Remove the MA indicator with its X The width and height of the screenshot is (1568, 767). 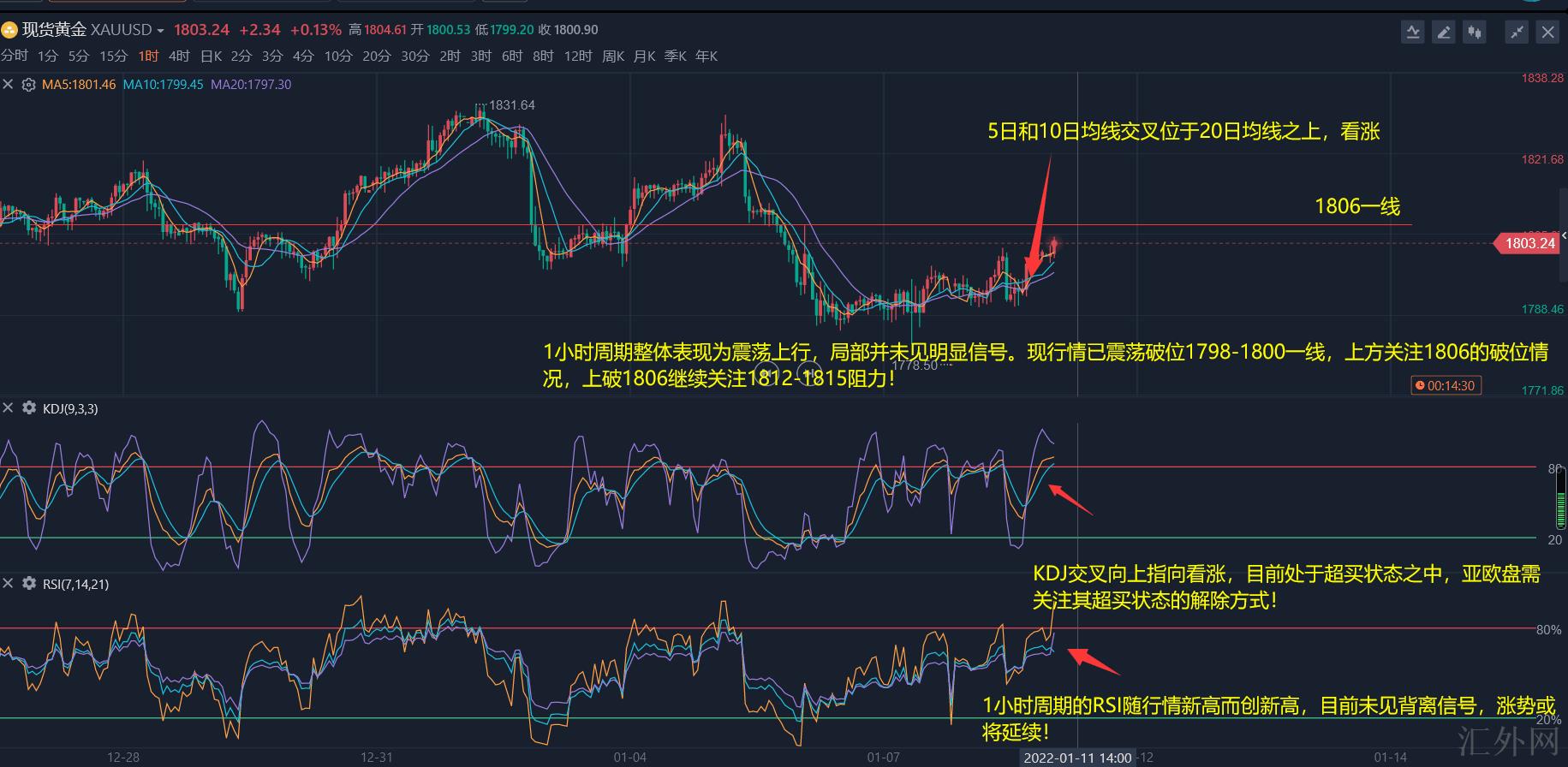click(x=9, y=85)
